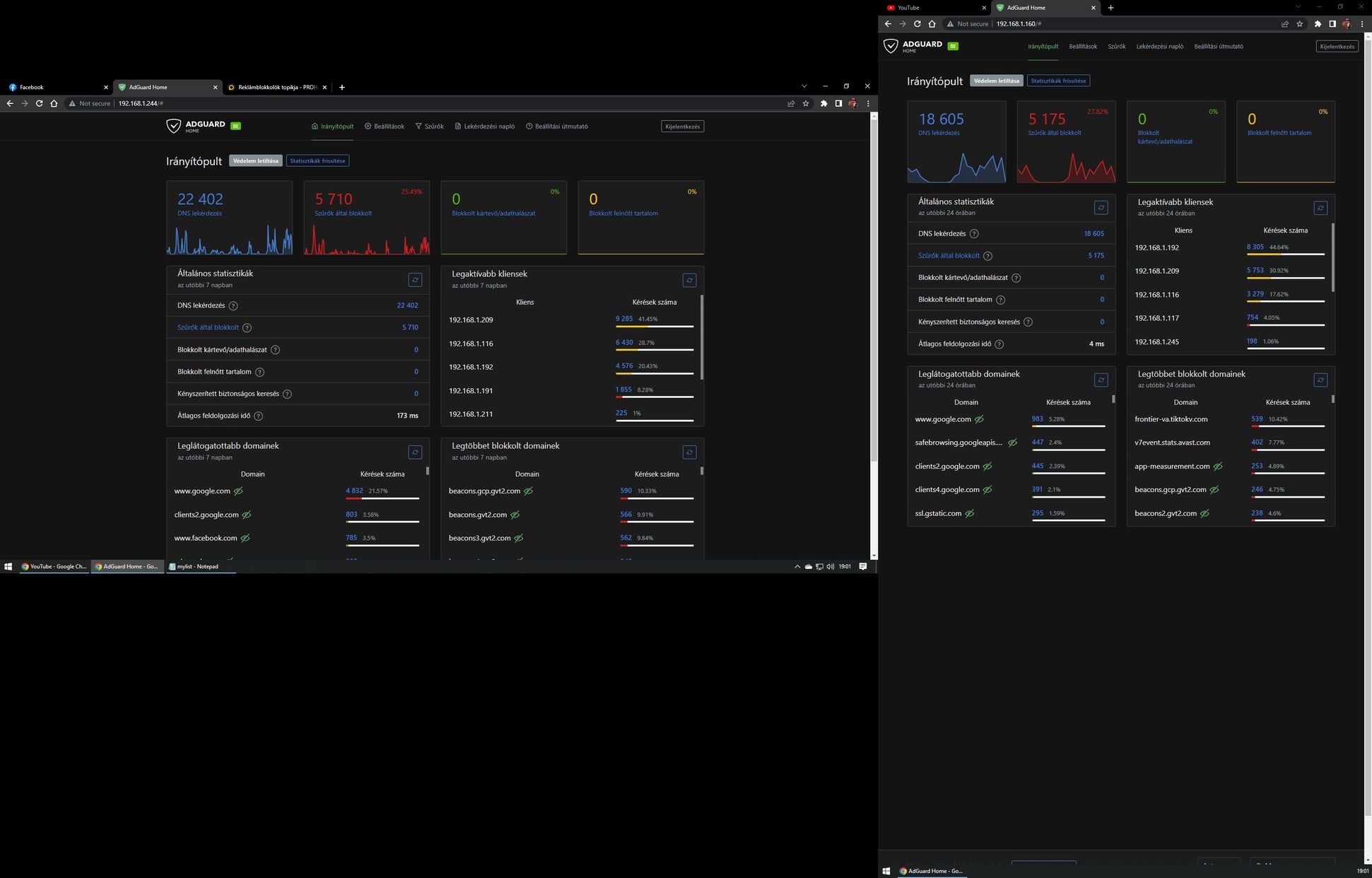Show hidden tray icons on left taskbar
The height and width of the screenshot is (878, 1372).
(797, 566)
